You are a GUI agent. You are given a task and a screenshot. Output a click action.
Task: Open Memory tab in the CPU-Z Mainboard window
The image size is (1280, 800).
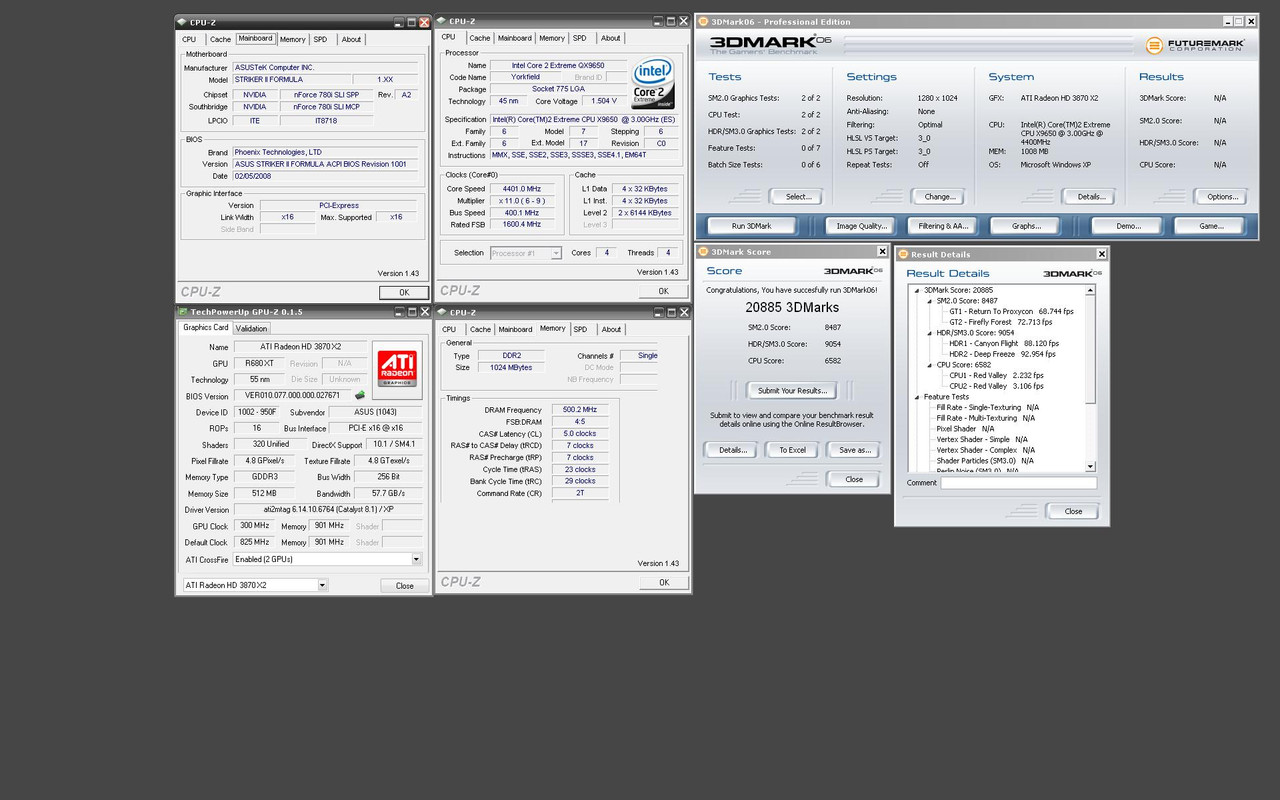pyautogui.click(x=292, y=39)
